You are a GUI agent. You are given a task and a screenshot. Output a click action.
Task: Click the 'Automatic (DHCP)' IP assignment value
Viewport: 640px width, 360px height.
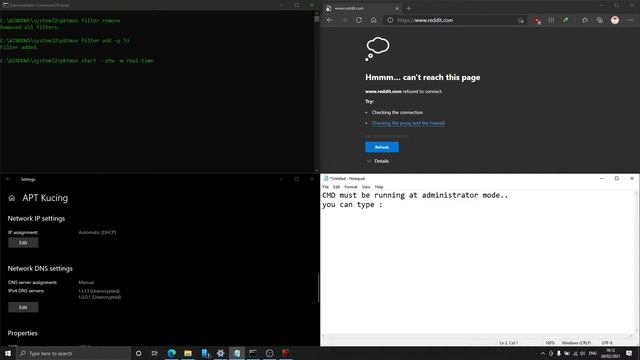97,232
